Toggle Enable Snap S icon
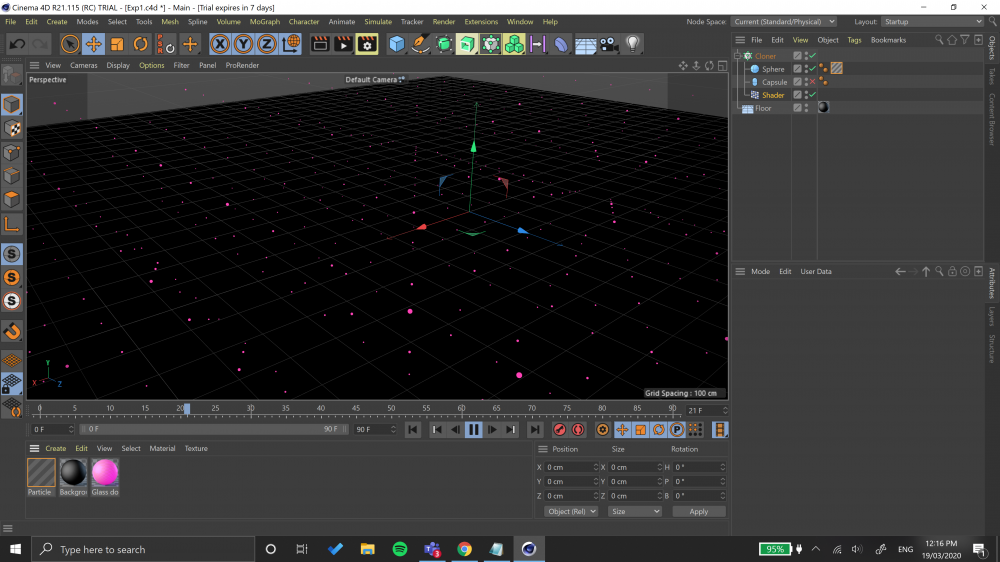 coord(12,254)
